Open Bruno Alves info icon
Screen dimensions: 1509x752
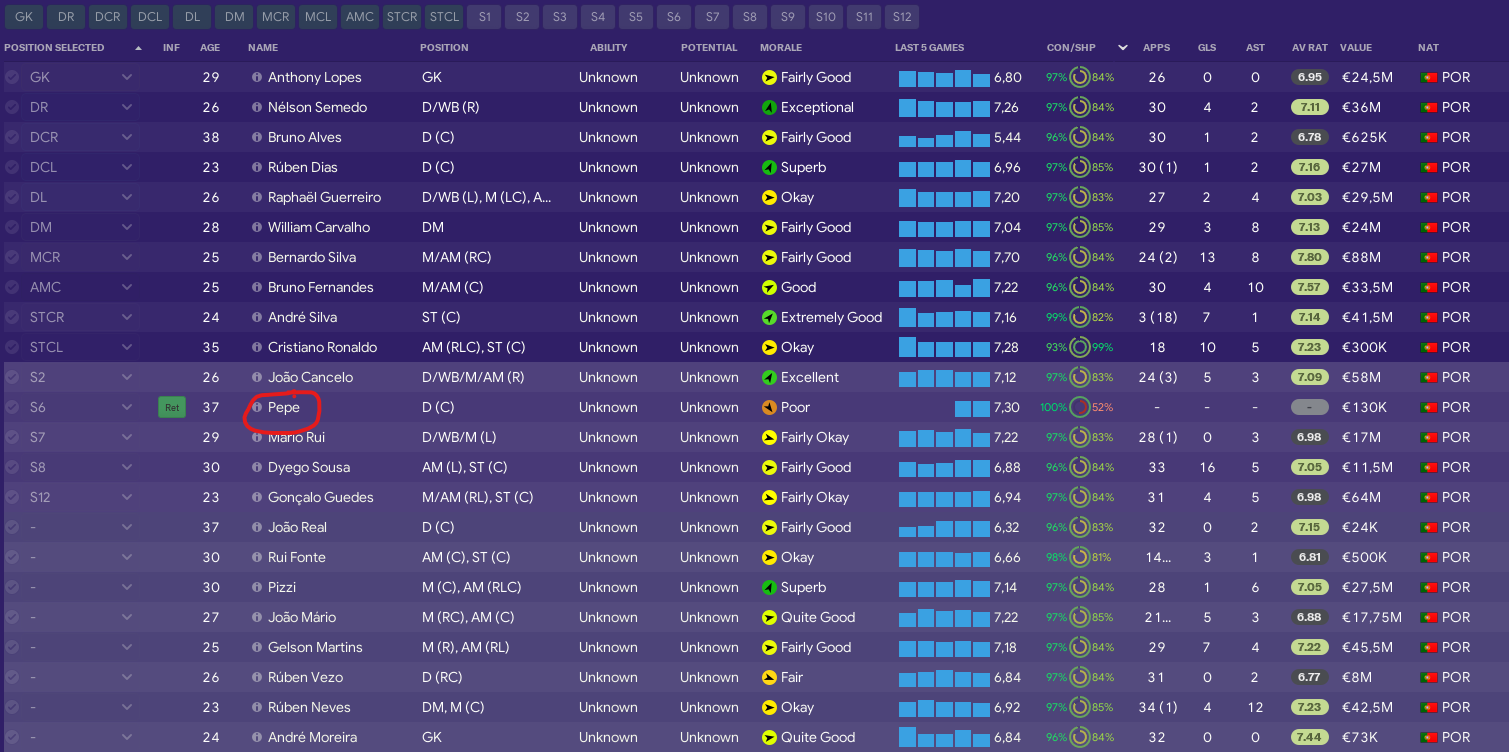pyautogui.click(x=257, y=137)
